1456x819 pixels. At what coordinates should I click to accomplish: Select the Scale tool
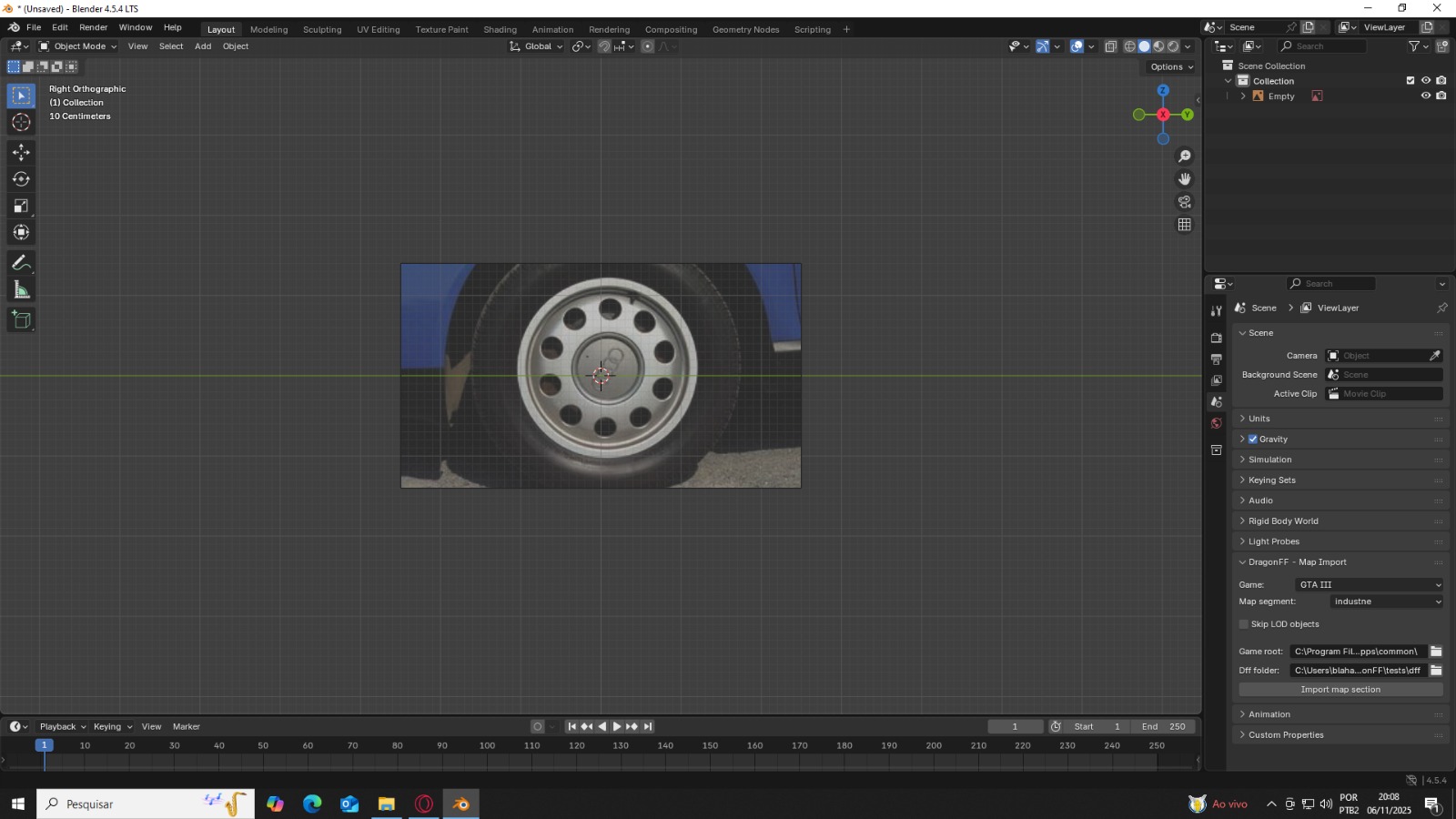tap(21, 207)
